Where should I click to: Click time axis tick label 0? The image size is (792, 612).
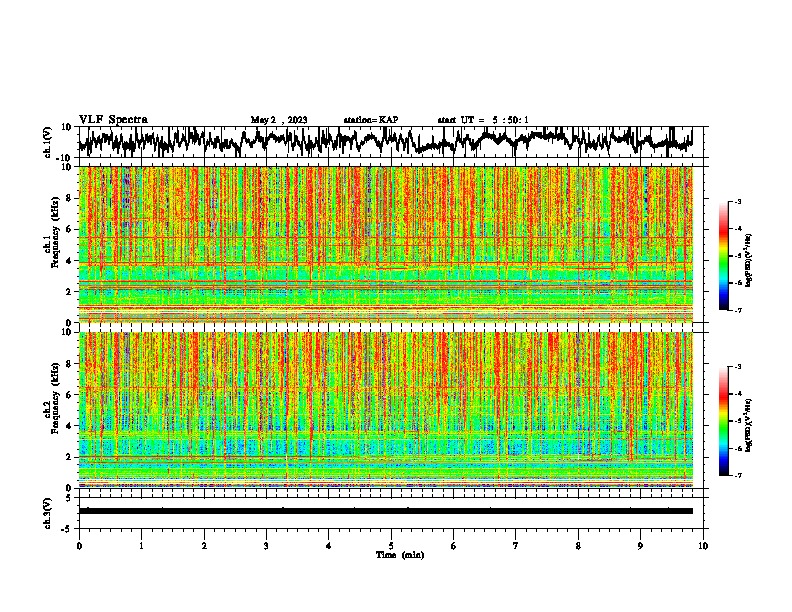79,546
